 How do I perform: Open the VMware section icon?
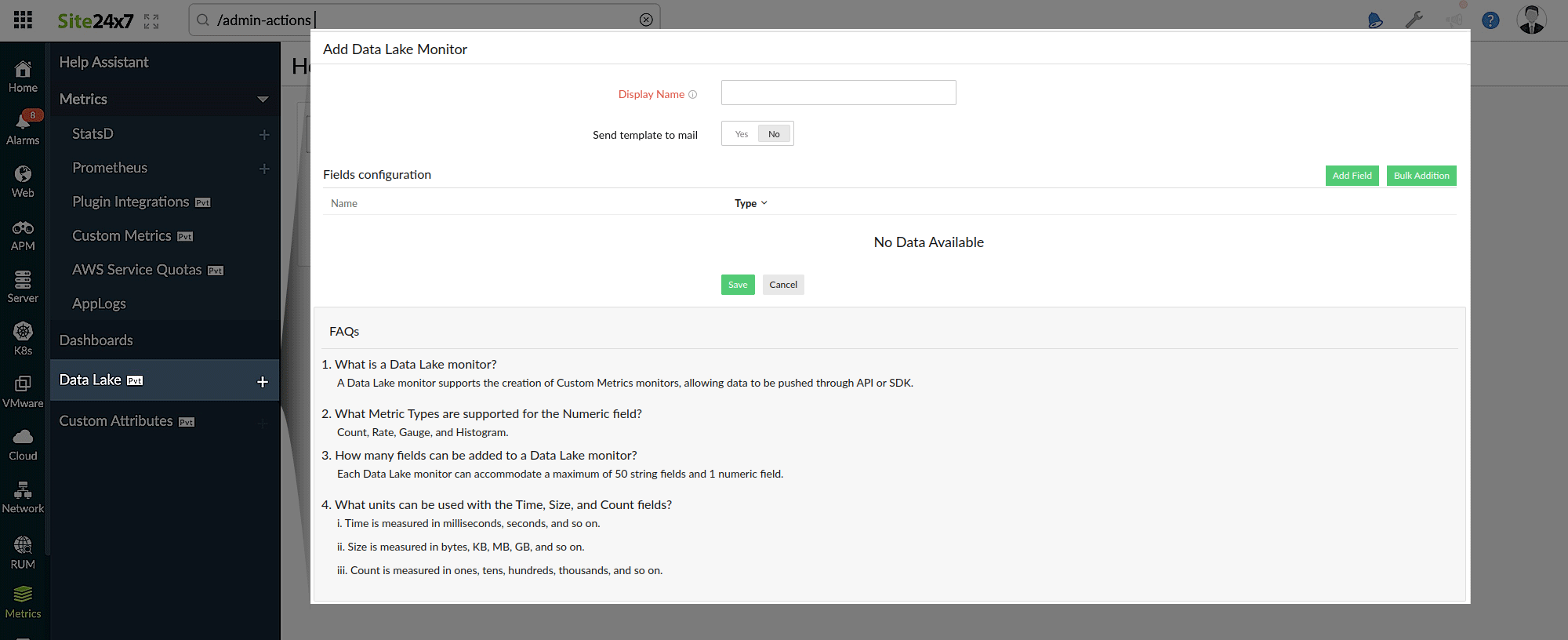(23, 384)
